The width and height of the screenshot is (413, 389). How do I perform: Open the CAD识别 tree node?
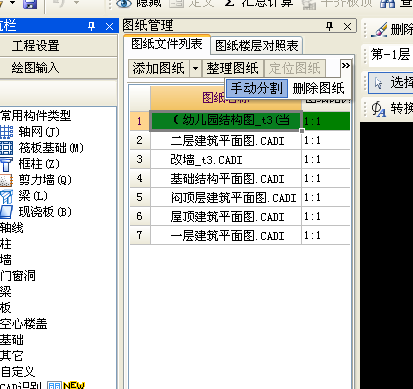[21, 385]
